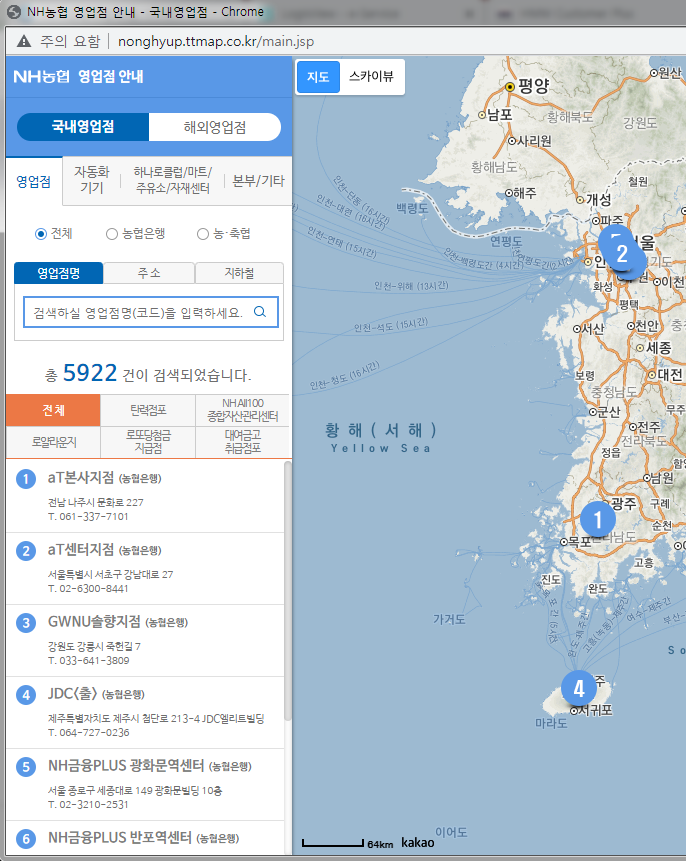
Task: Open the 본부/기타 tab
Action: (x=258, y=180)
